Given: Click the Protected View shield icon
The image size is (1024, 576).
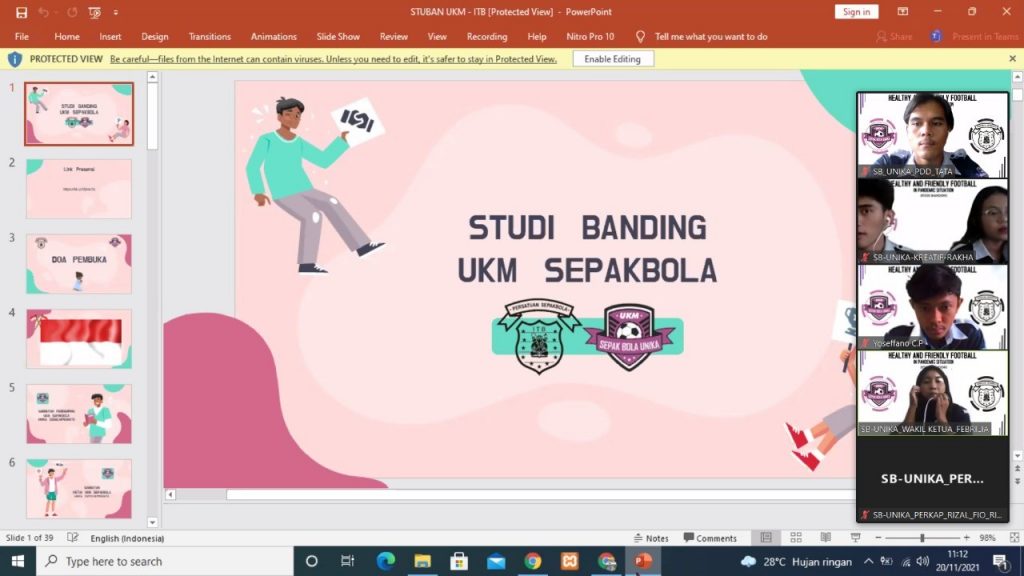Looking at the screenshot, I should [14, 59].
